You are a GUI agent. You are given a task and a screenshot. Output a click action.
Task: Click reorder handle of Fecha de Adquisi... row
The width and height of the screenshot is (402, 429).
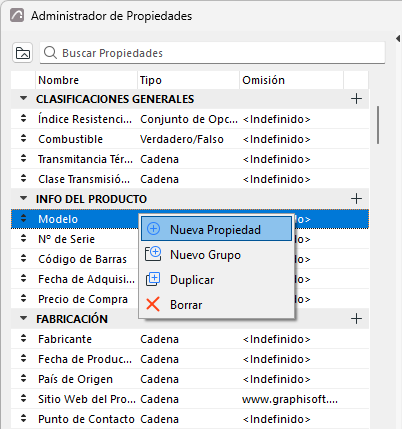click(23, 279)
